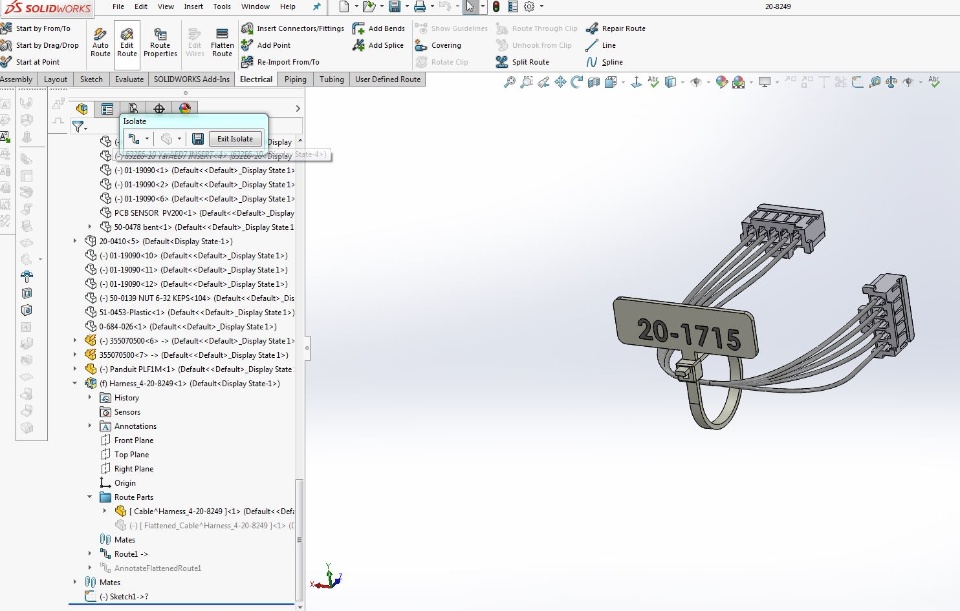Open the Insert menu

[x=193, y=6]
